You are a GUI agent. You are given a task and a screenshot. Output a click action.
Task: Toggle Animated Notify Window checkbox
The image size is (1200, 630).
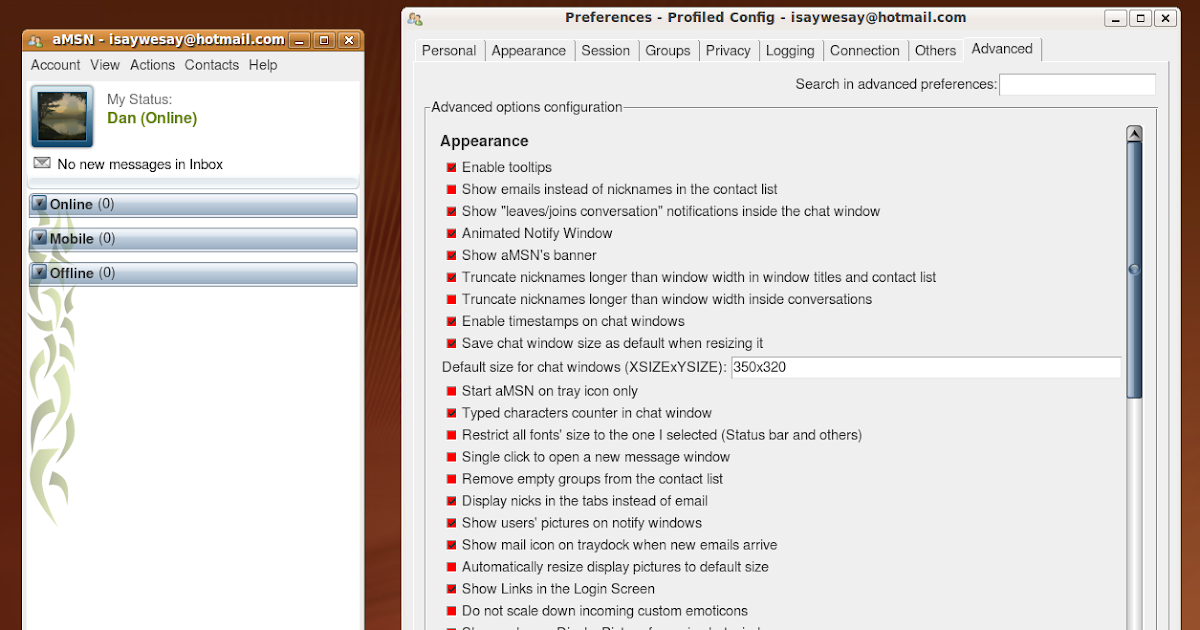click(x=452, y=233)
